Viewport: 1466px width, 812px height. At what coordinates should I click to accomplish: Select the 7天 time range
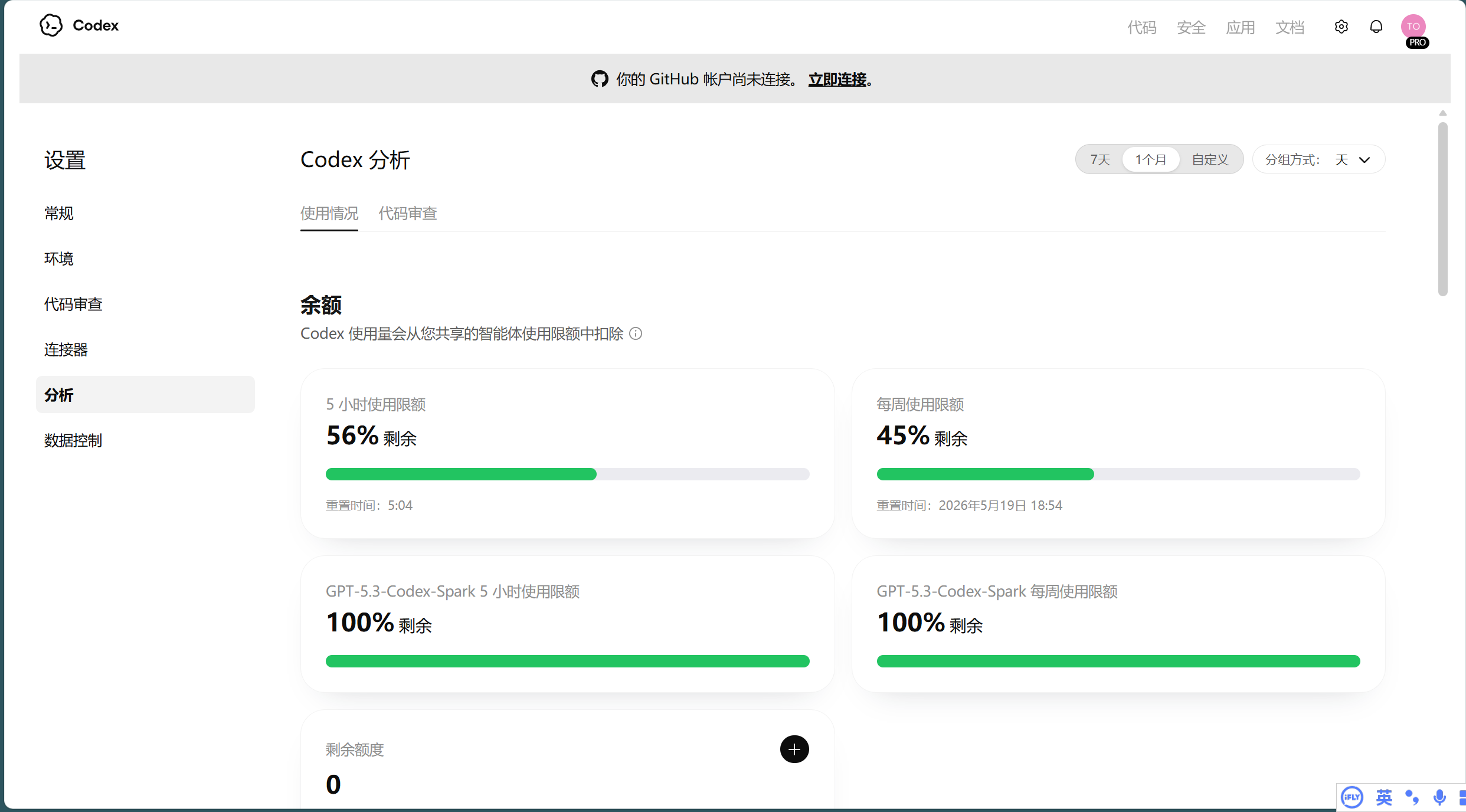[x=1100, y=160]
